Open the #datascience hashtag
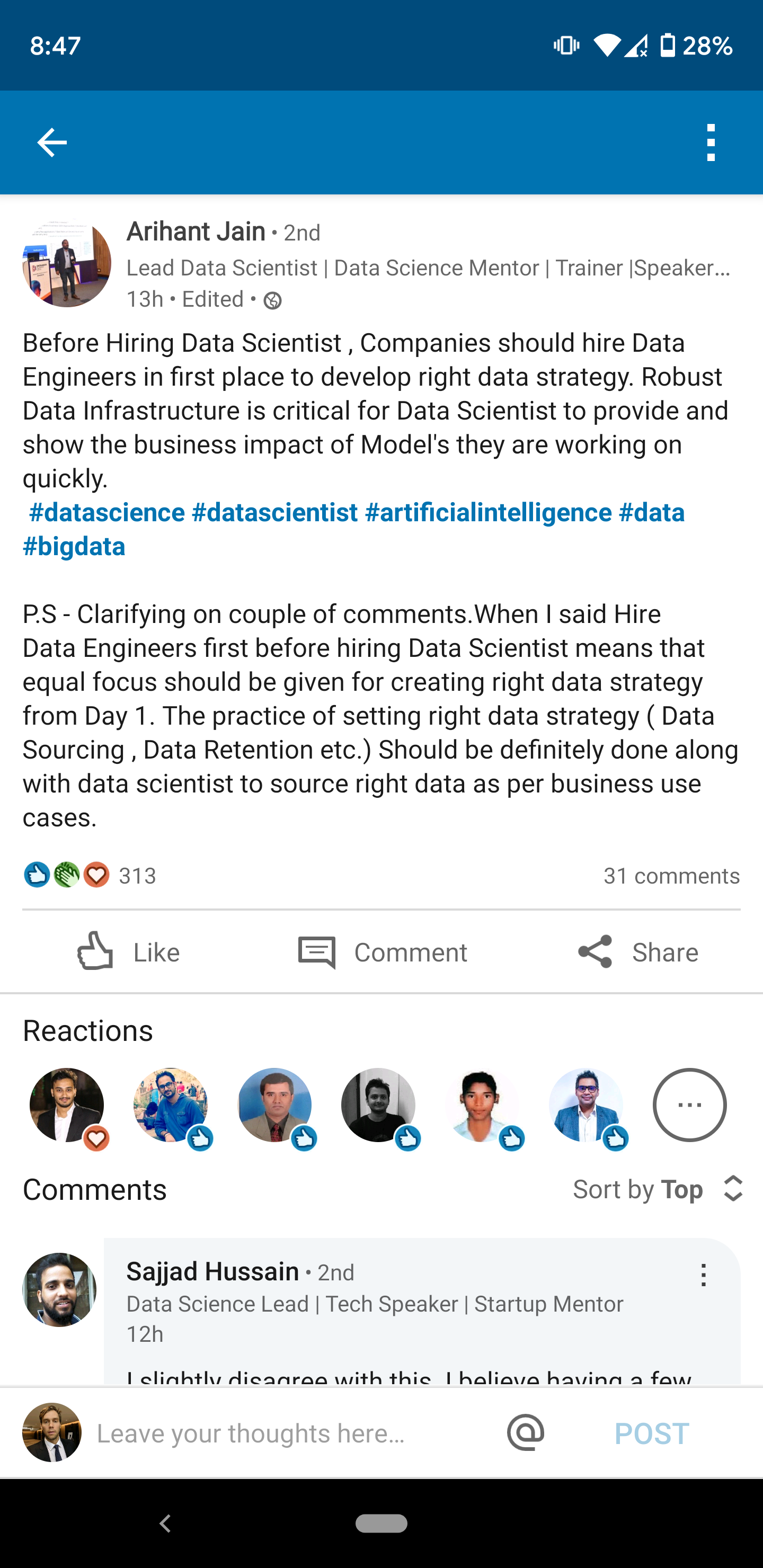Image resolution: width=763 pixels, height=1568 pixels. pos(107,513)
